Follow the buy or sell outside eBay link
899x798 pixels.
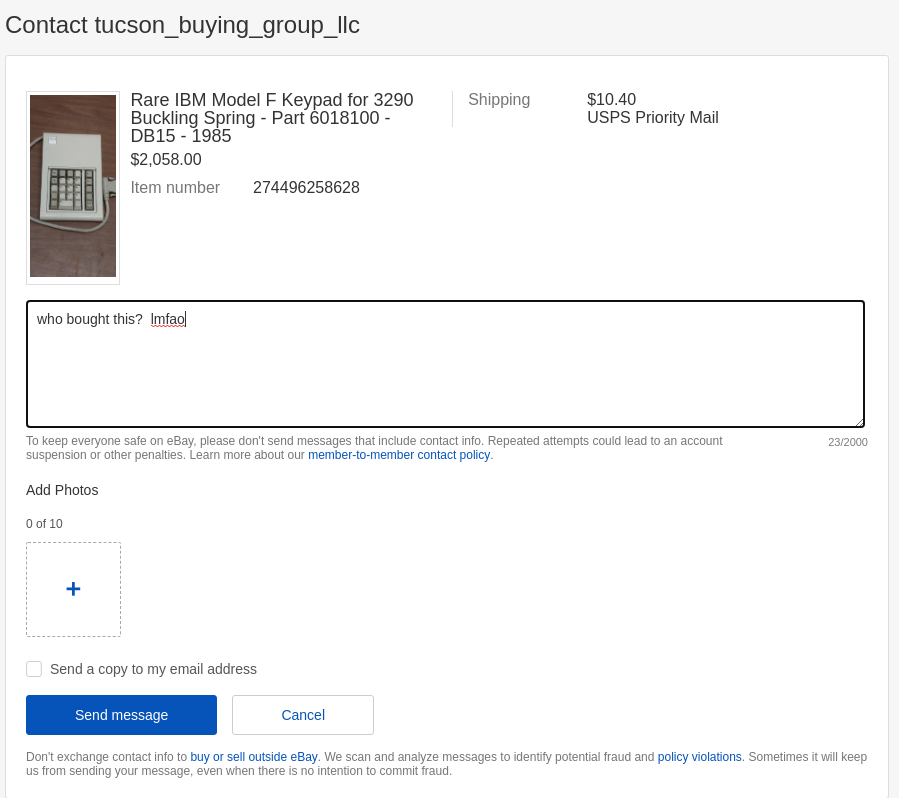(254, 757)
